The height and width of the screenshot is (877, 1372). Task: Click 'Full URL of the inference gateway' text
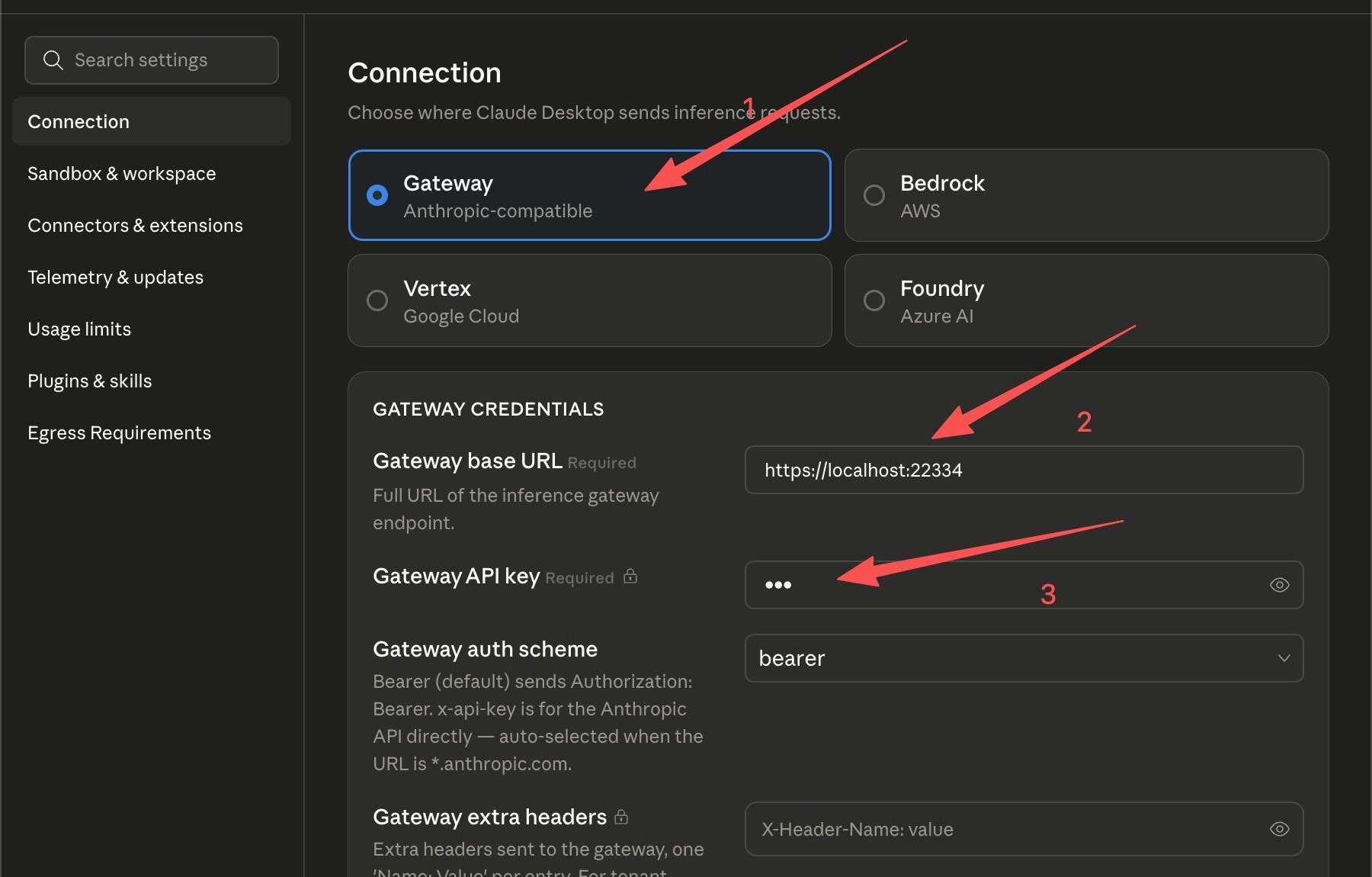coord(515,509)
